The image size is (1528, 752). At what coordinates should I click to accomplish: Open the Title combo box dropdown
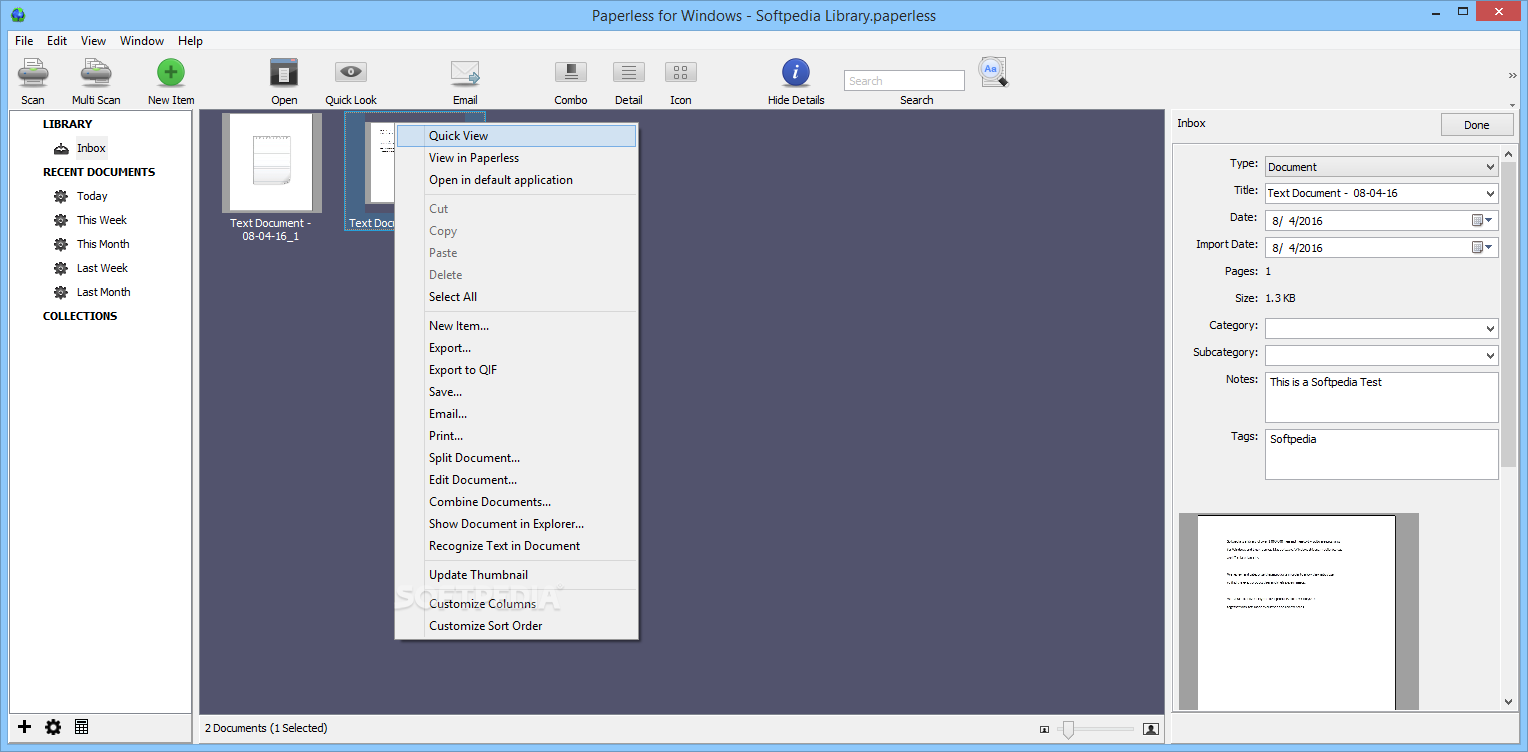pos(1490,194)
